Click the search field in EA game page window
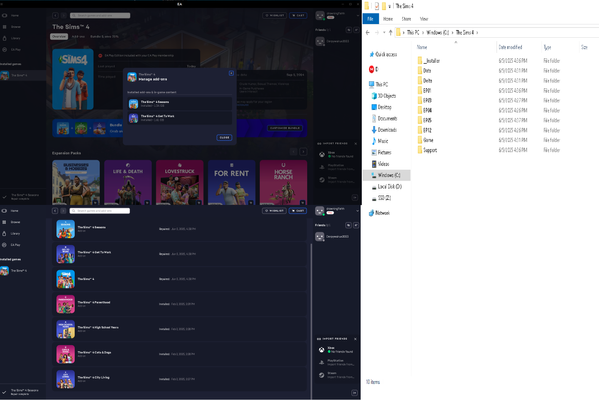Viewport: 599px width, 400px height. pos(100,15)
